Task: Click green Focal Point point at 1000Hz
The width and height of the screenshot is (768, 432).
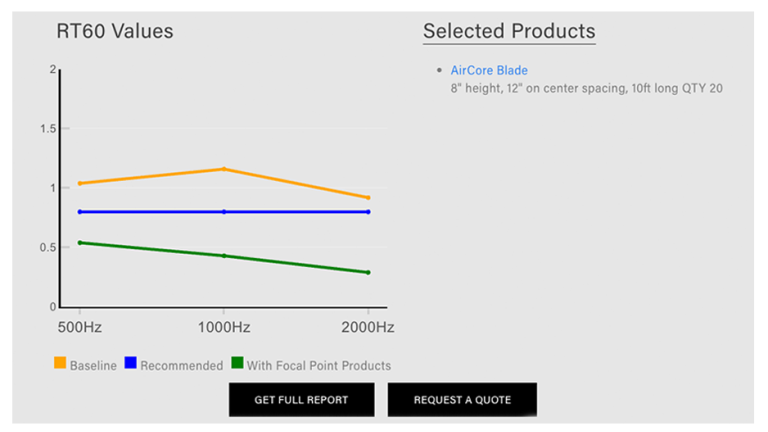Action: point(224,256)
